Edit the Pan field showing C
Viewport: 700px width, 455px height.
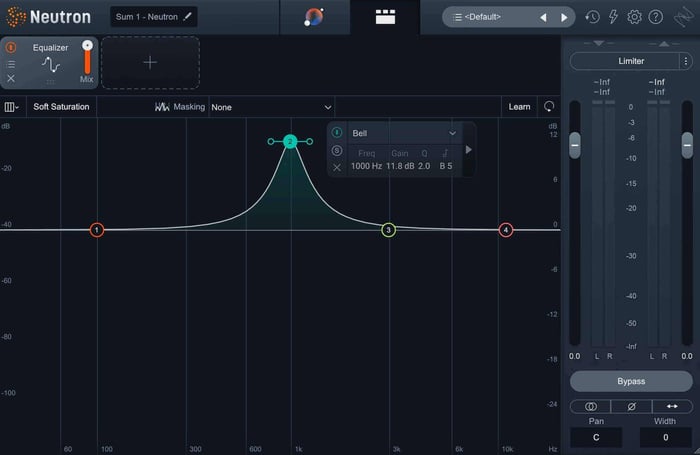596,437
